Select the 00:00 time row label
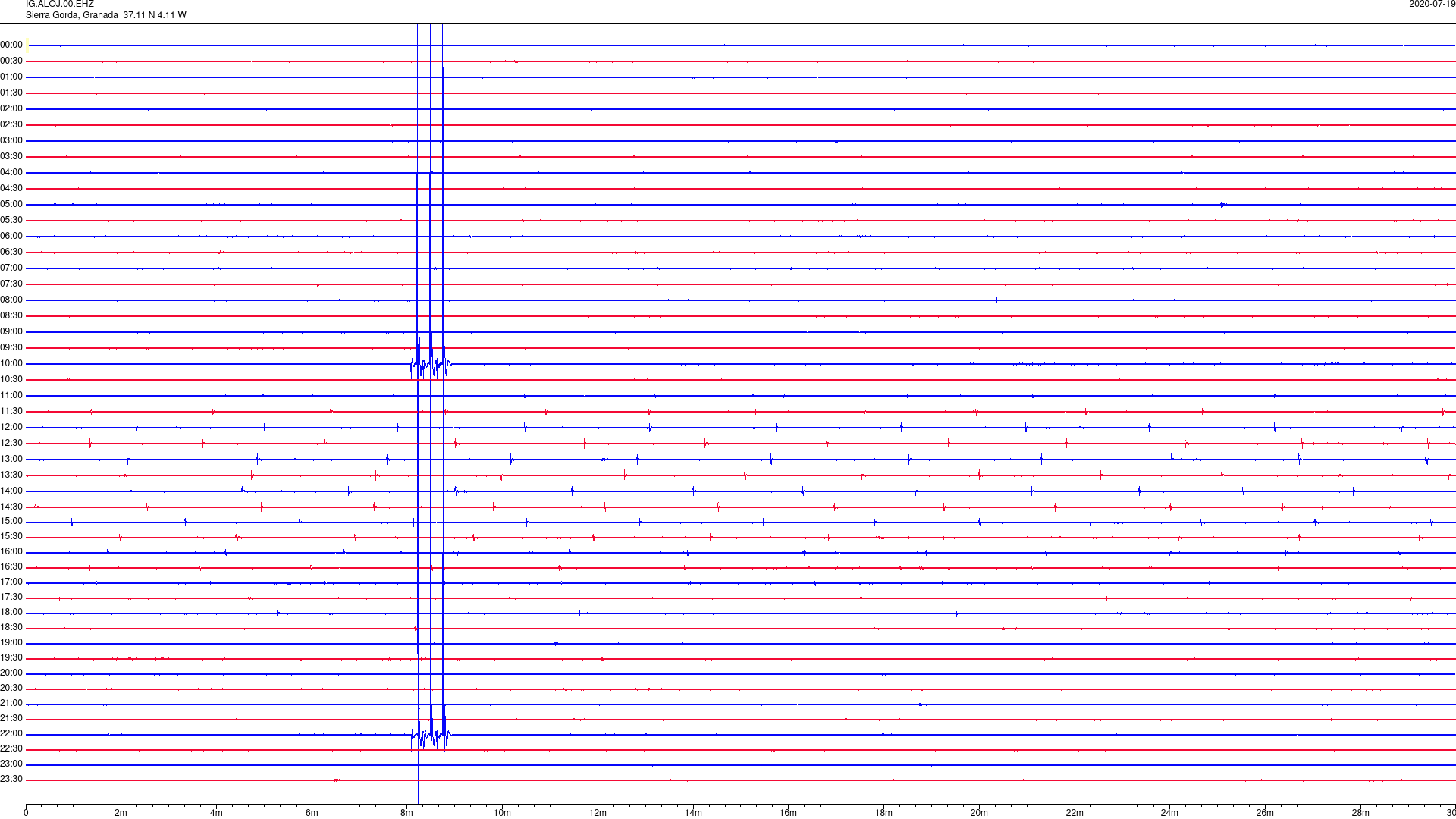Image resolution: width=1456 pixels, height=819 pixels. [x=11, y=45]
